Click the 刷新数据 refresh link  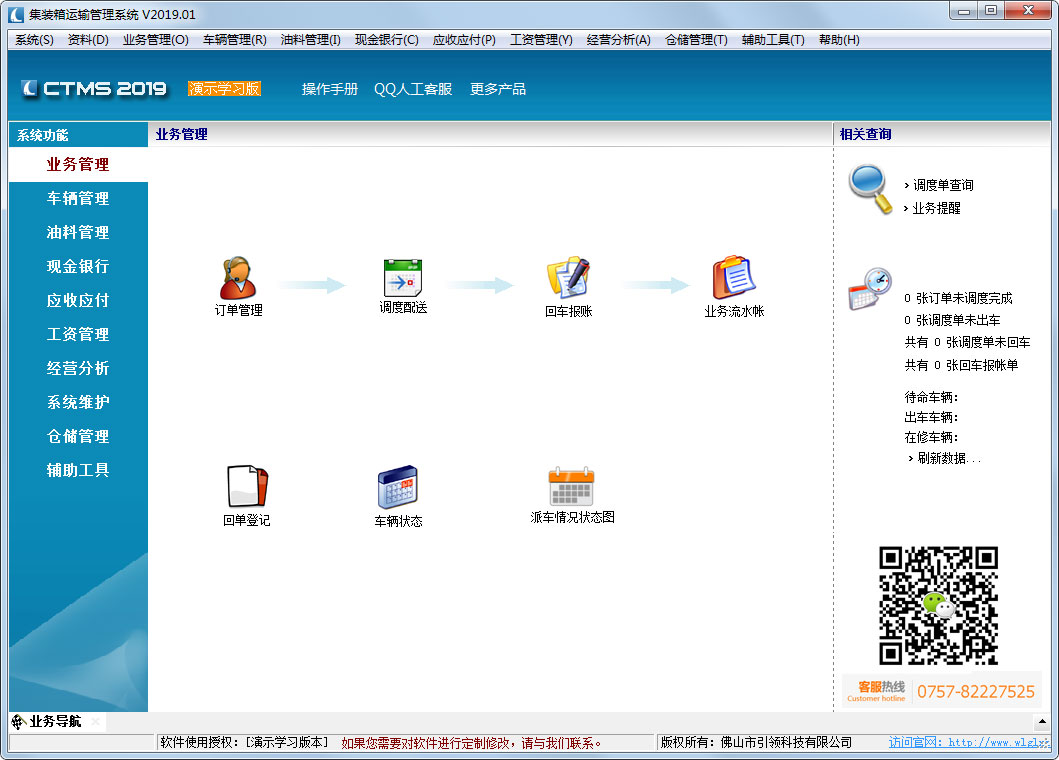click(x=949, y=458)
